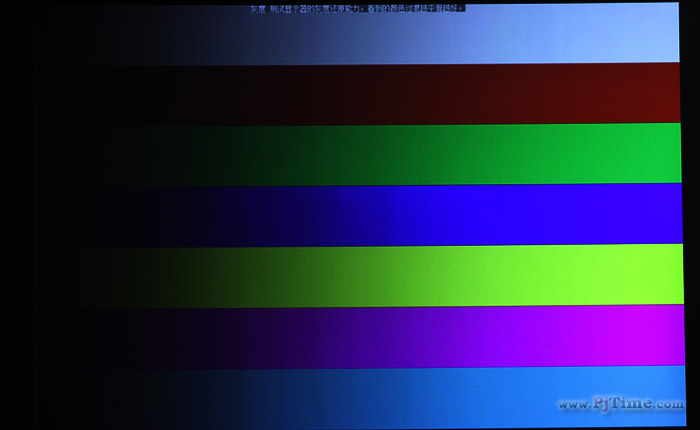Select the middle of the purple gradient bar

click(x=360, y=335)
